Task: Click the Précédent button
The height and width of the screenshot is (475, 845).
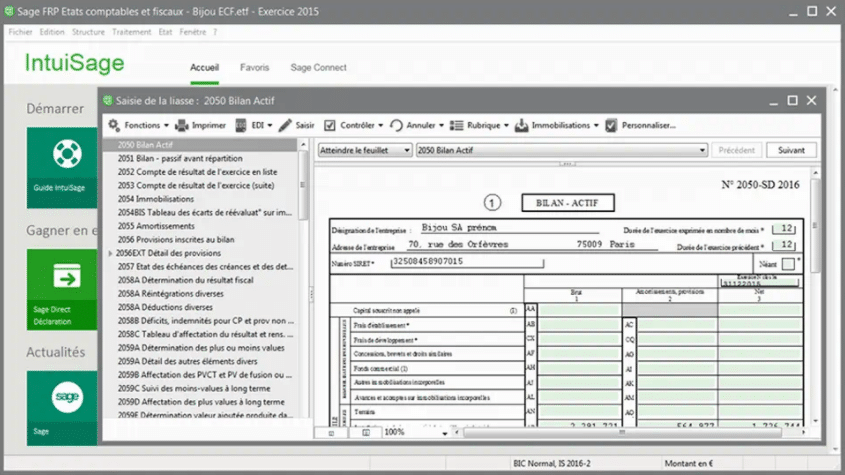Action: point(736,150)
